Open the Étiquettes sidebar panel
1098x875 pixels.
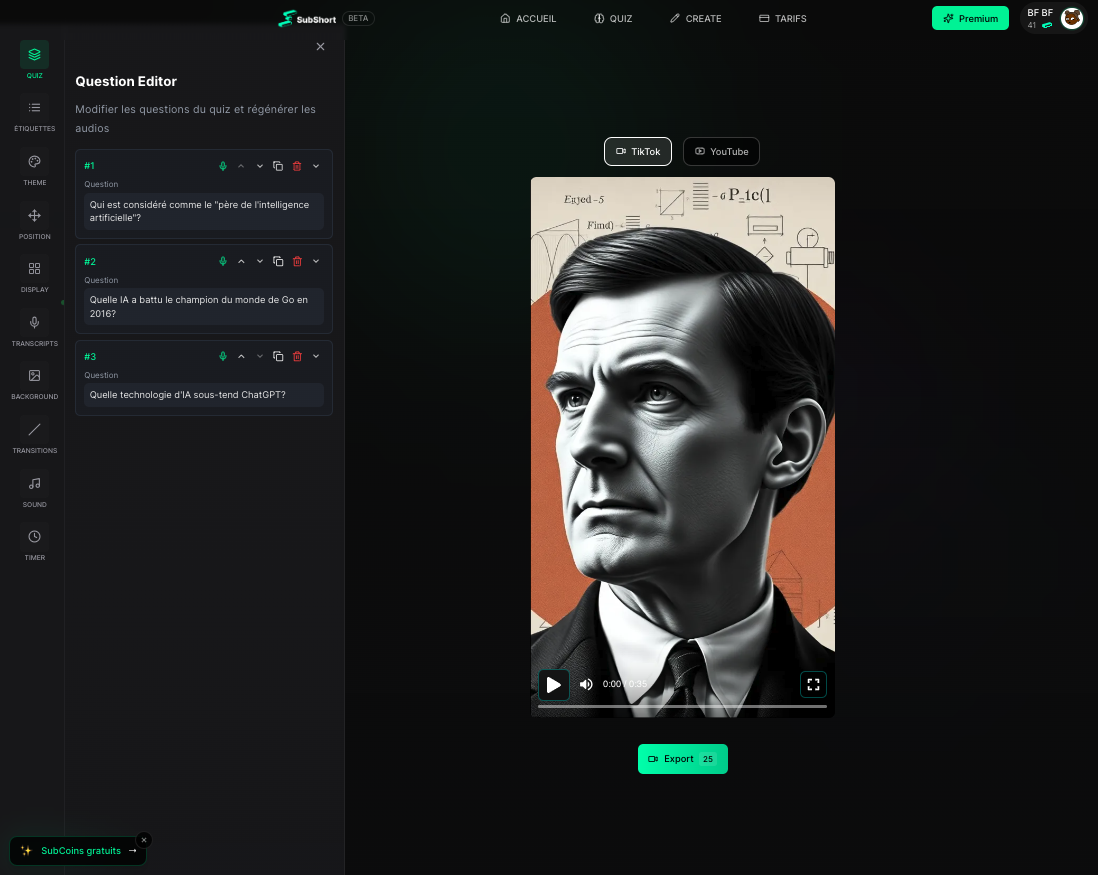[x=34, y=114]
